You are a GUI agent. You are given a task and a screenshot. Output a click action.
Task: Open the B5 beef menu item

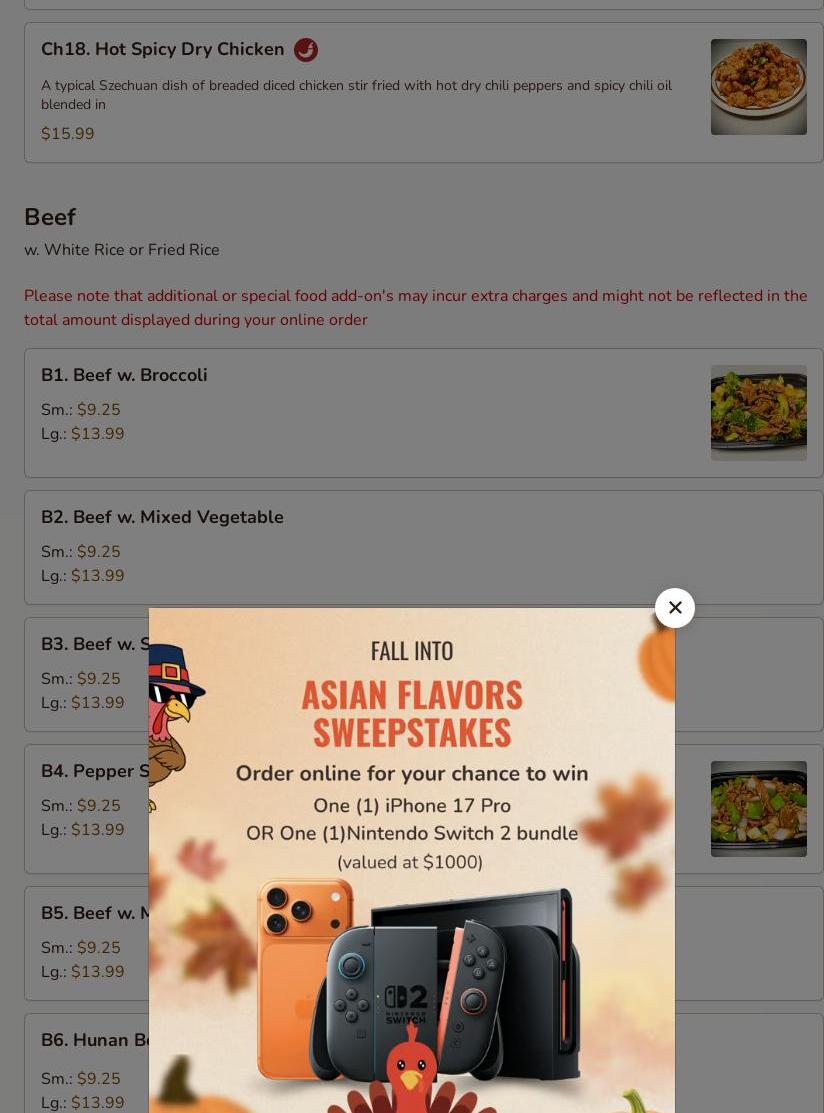87,943
